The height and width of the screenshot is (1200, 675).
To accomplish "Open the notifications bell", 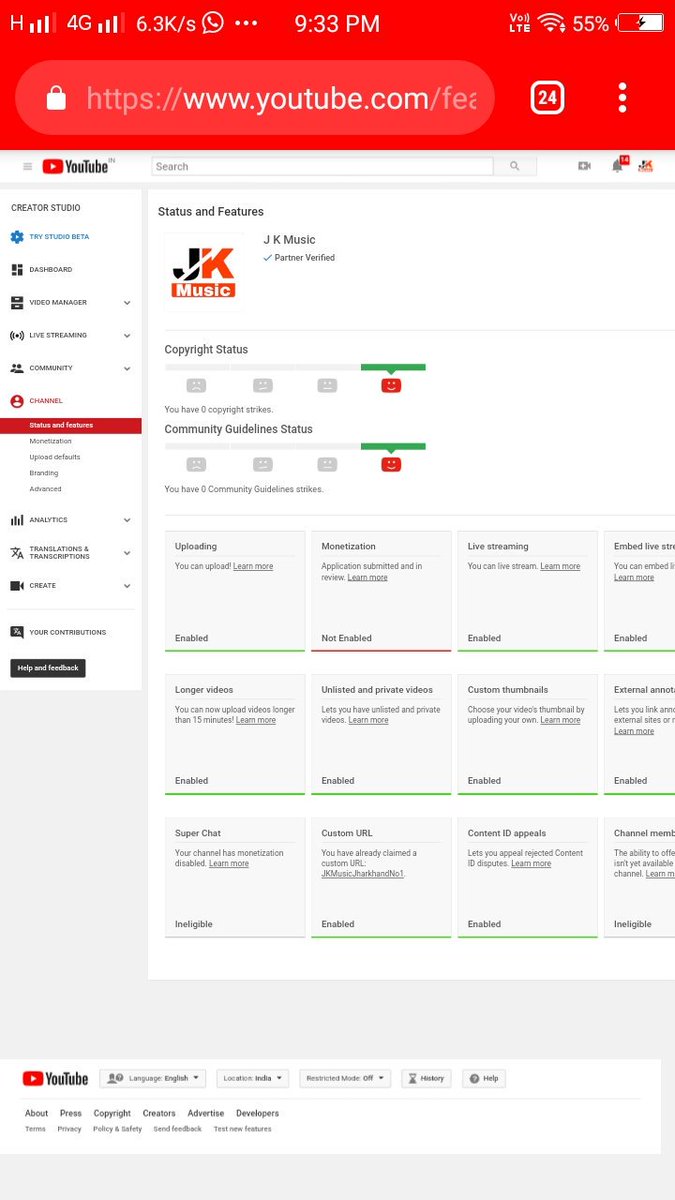I will (x=618, y=166).
